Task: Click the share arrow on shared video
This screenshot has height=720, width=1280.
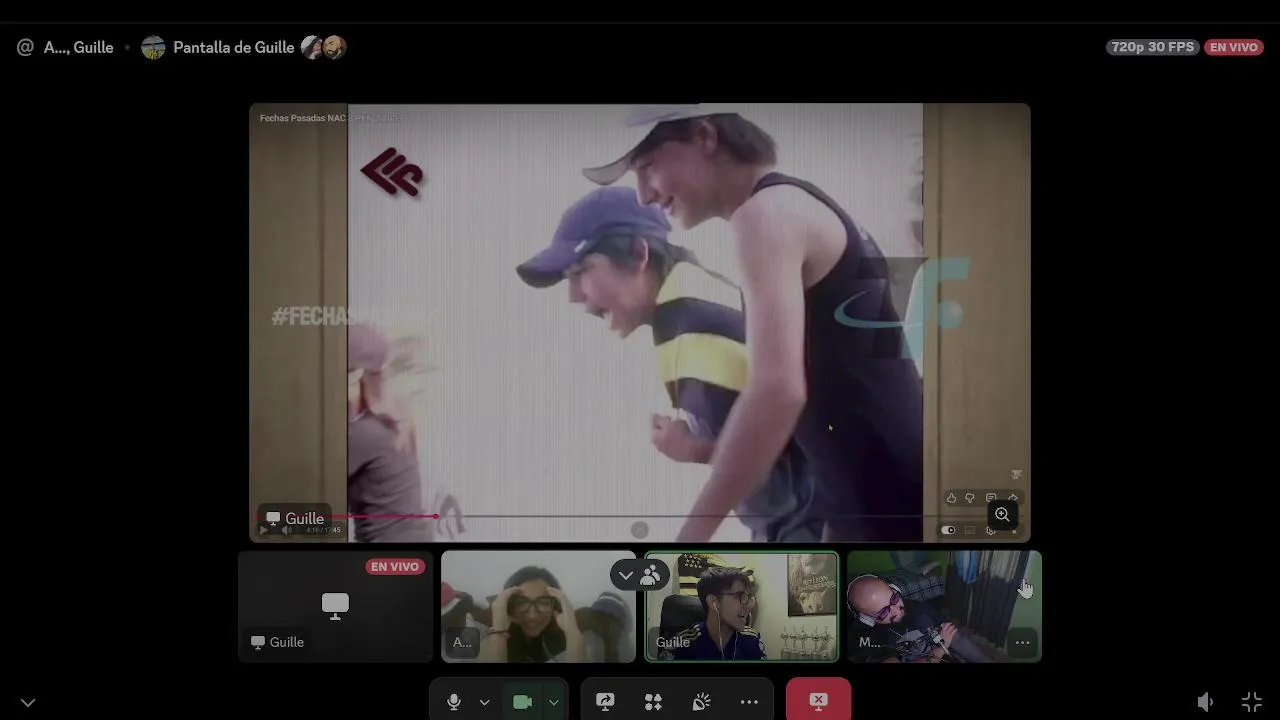Action: tap(1012, 498)
